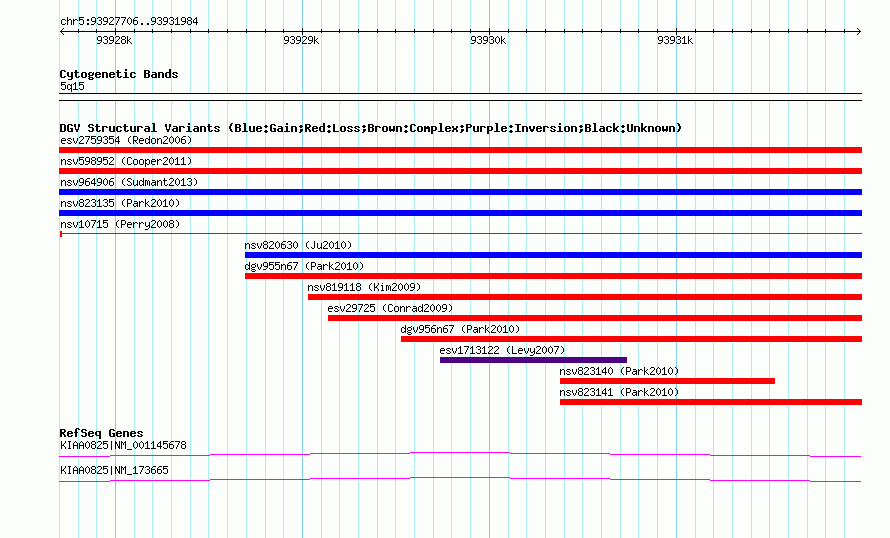The width and height of the screenshot is (890, 538).
Task: Click the red loss bar of dgv955n67
Action: [553, 276]
